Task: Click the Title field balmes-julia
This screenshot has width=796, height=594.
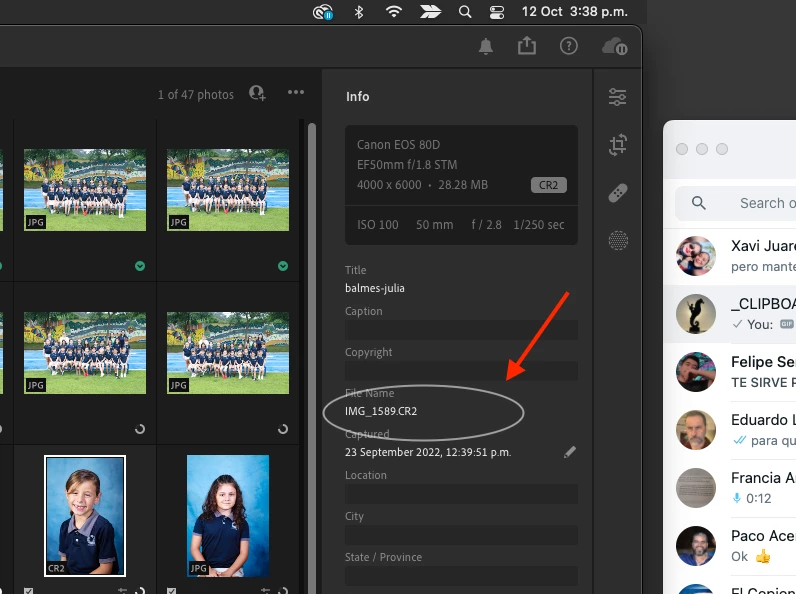Action: pyautogui.click(x=375, y=288)
